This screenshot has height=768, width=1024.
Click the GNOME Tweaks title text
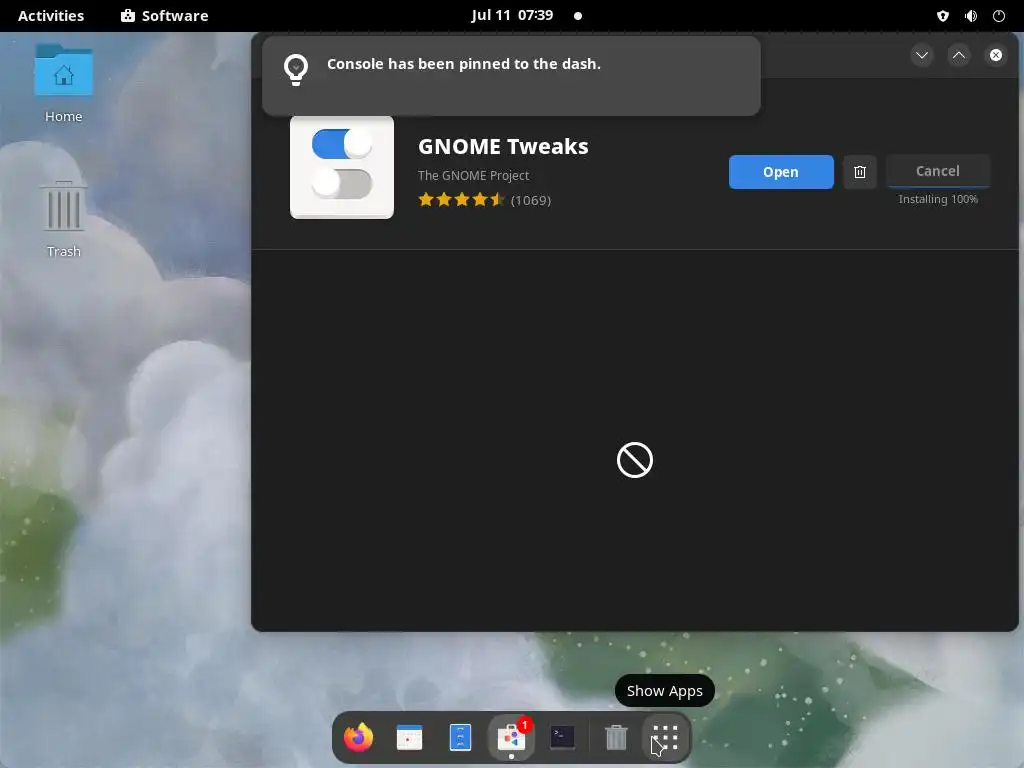click(503, 146)
